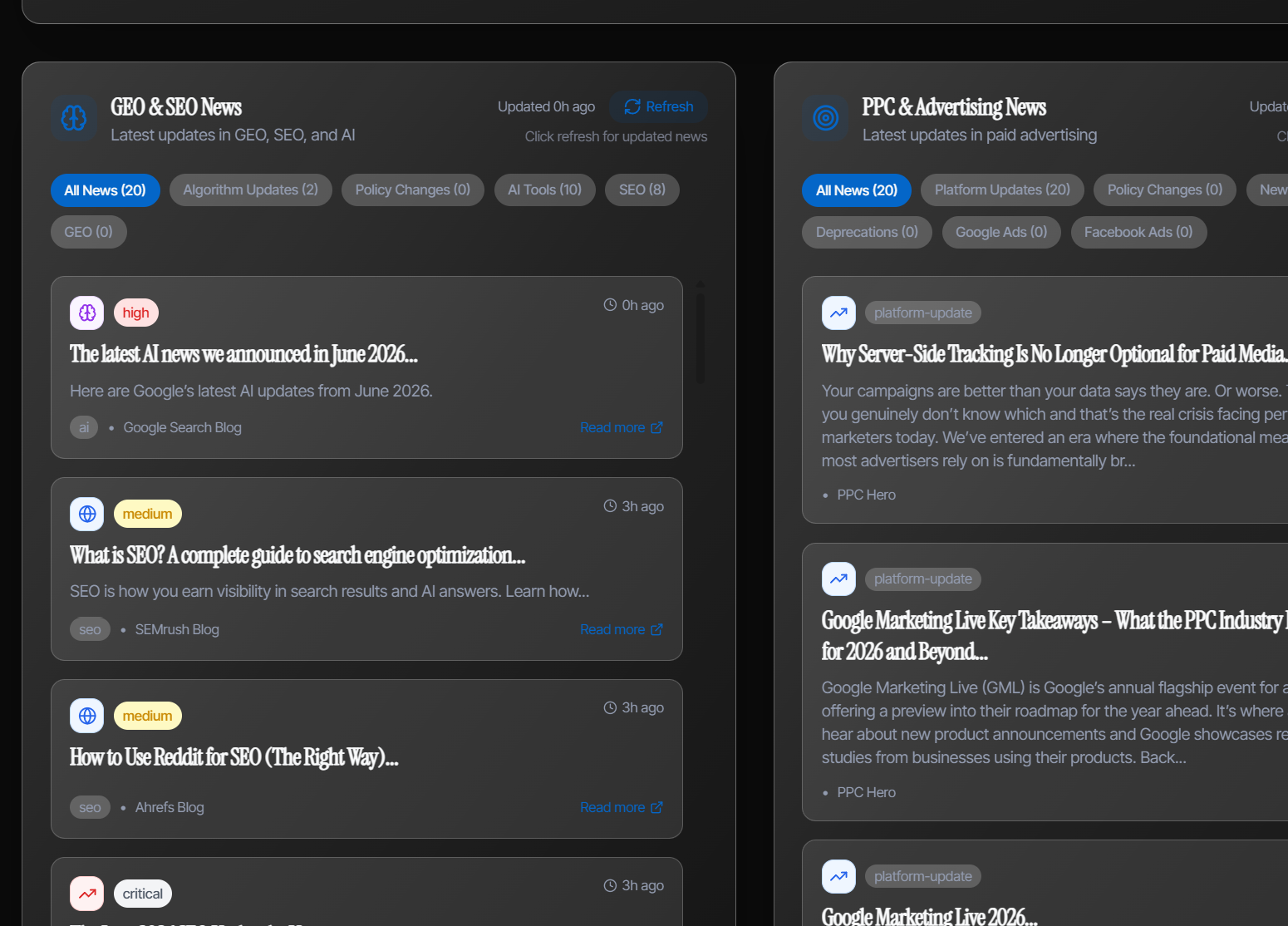Click external link icon on Ahrefs Read more

pos(656,807)
